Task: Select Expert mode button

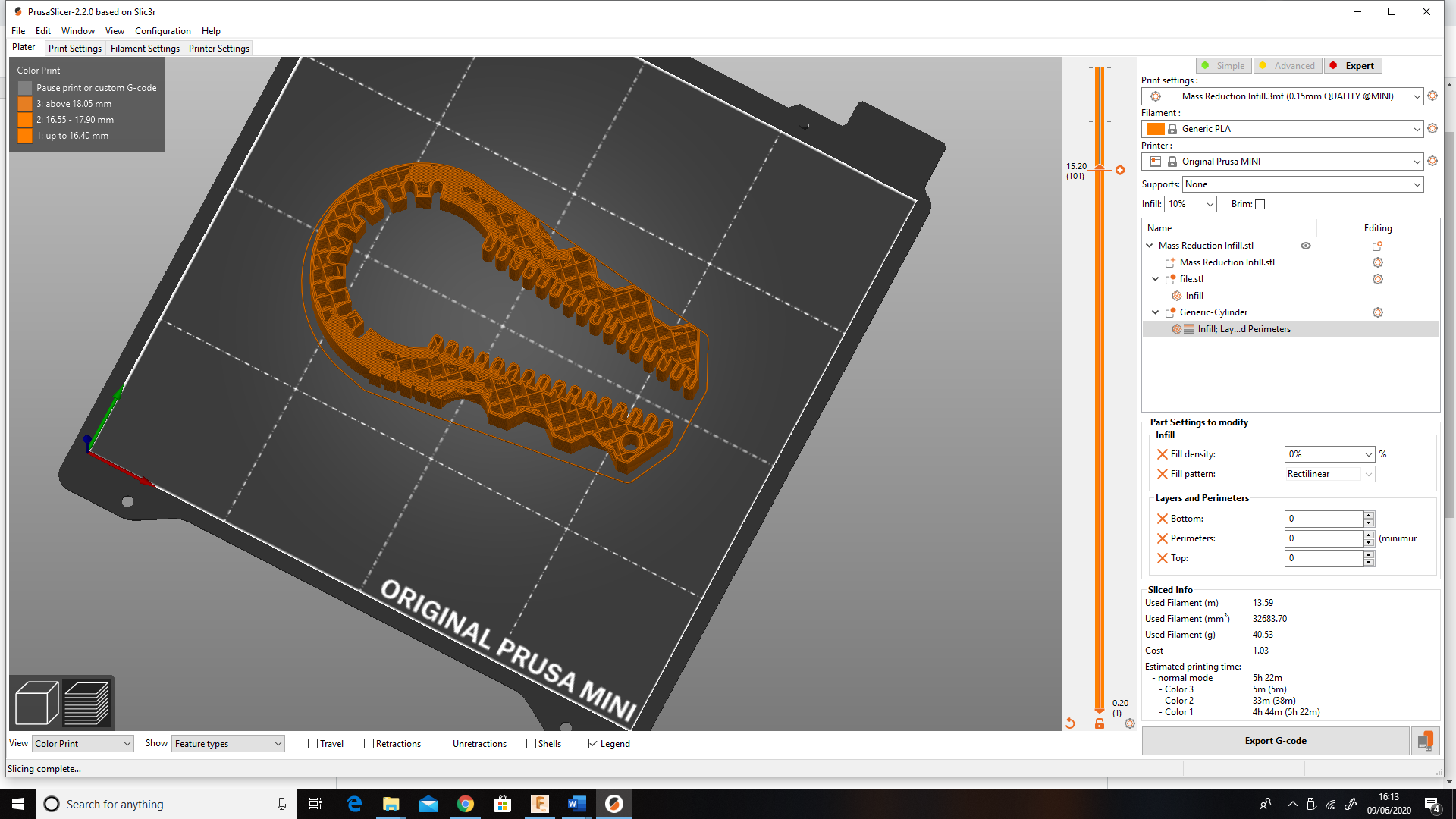Action: coord(1354,66)
